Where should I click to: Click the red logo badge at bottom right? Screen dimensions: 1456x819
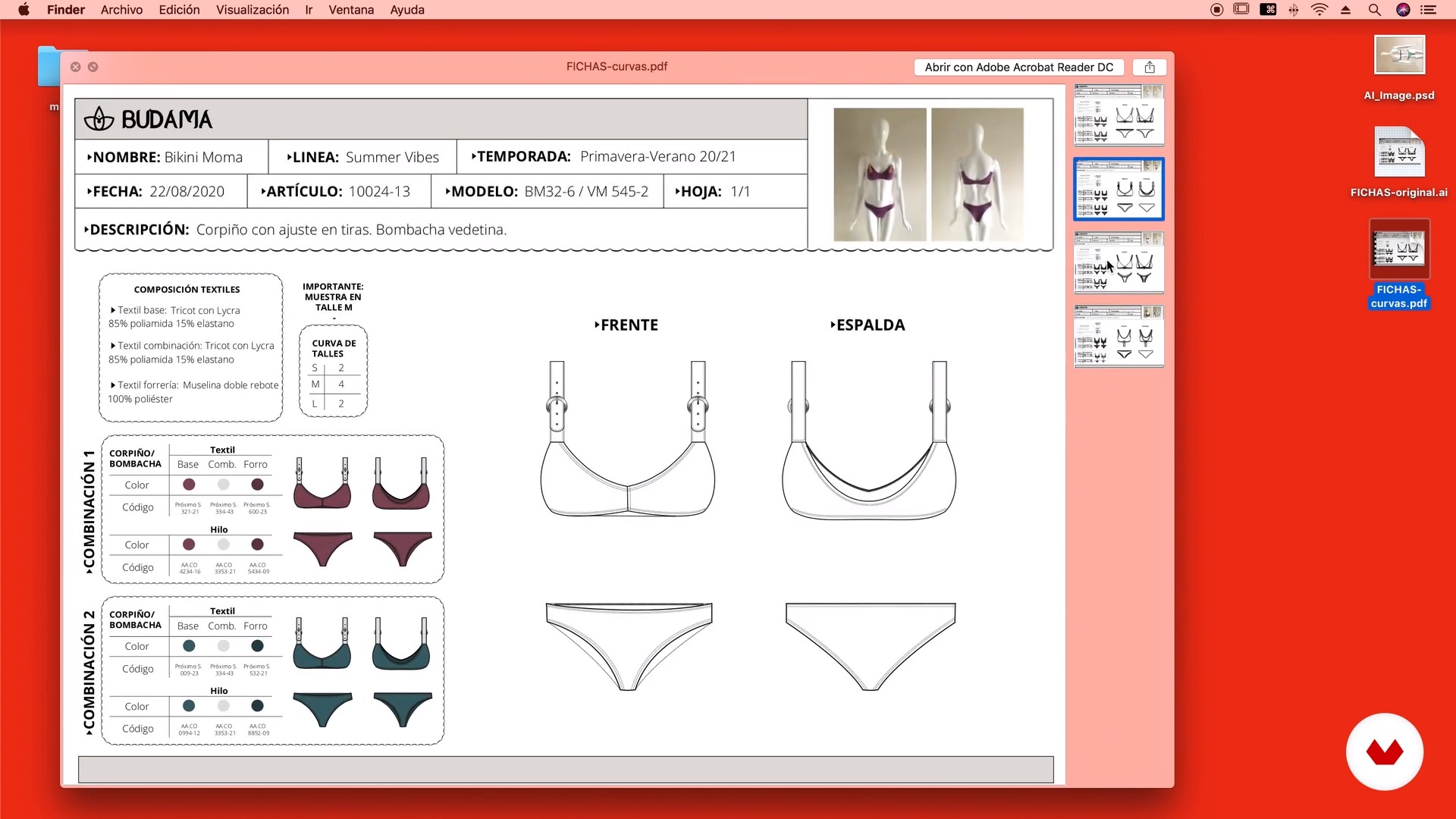click(1385, 752)
